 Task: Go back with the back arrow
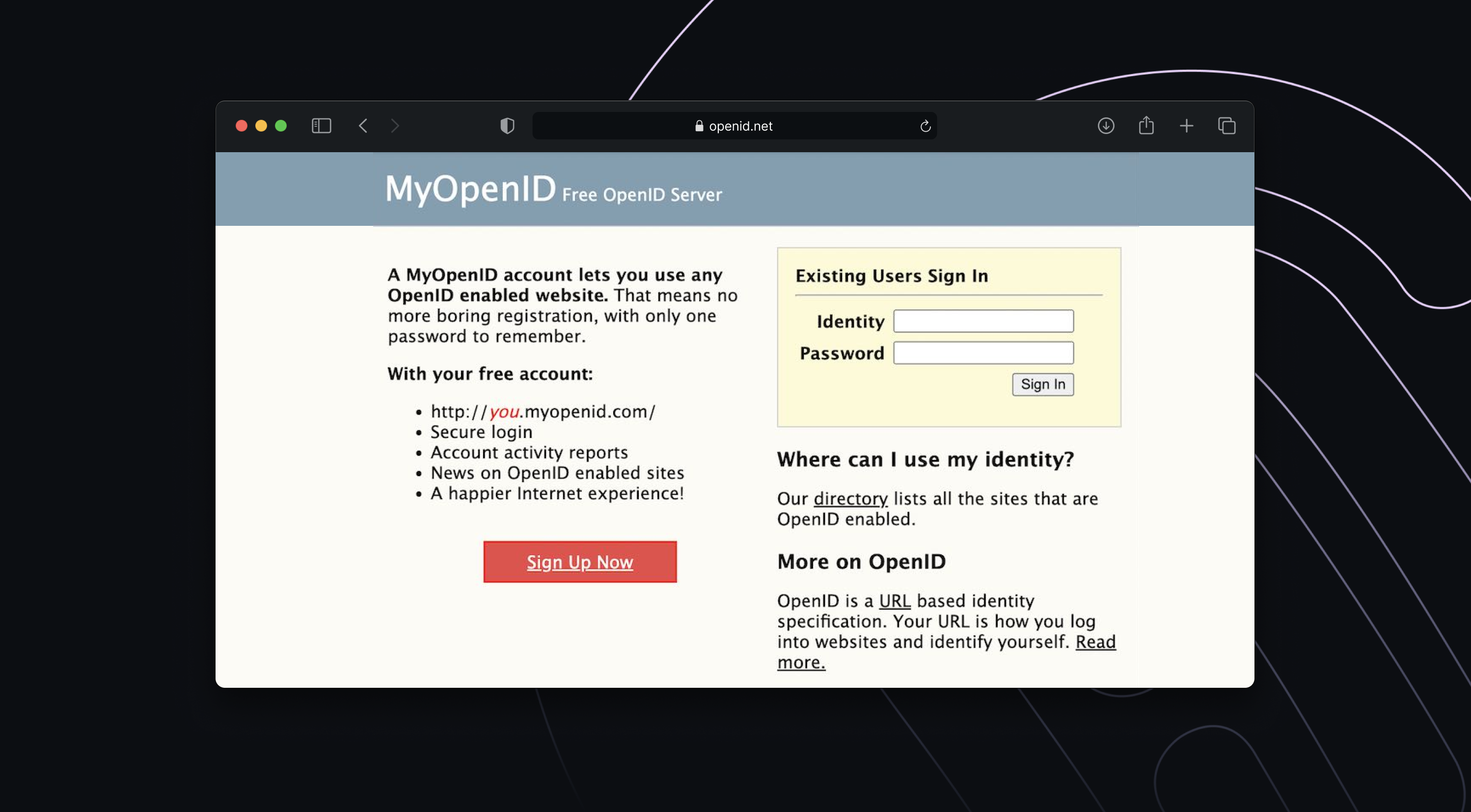tap(363, 126)
